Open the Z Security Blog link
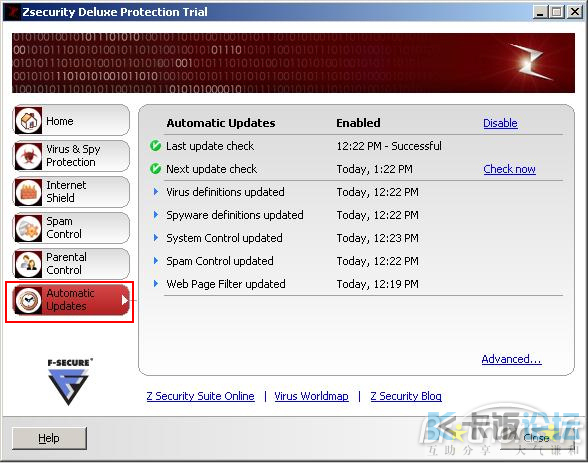The image size is (588, 463). [406, 396]
